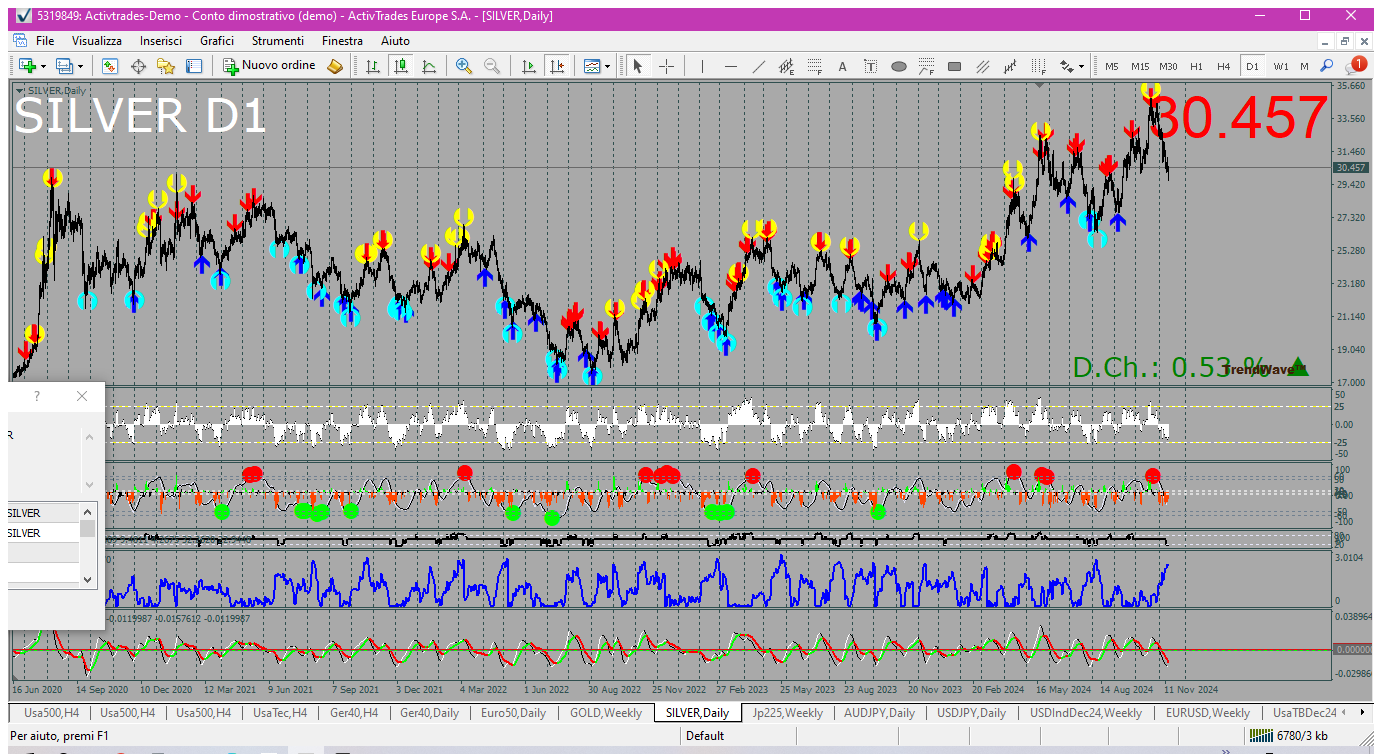Expand the new chart dropdown arrow

[43, 66]
